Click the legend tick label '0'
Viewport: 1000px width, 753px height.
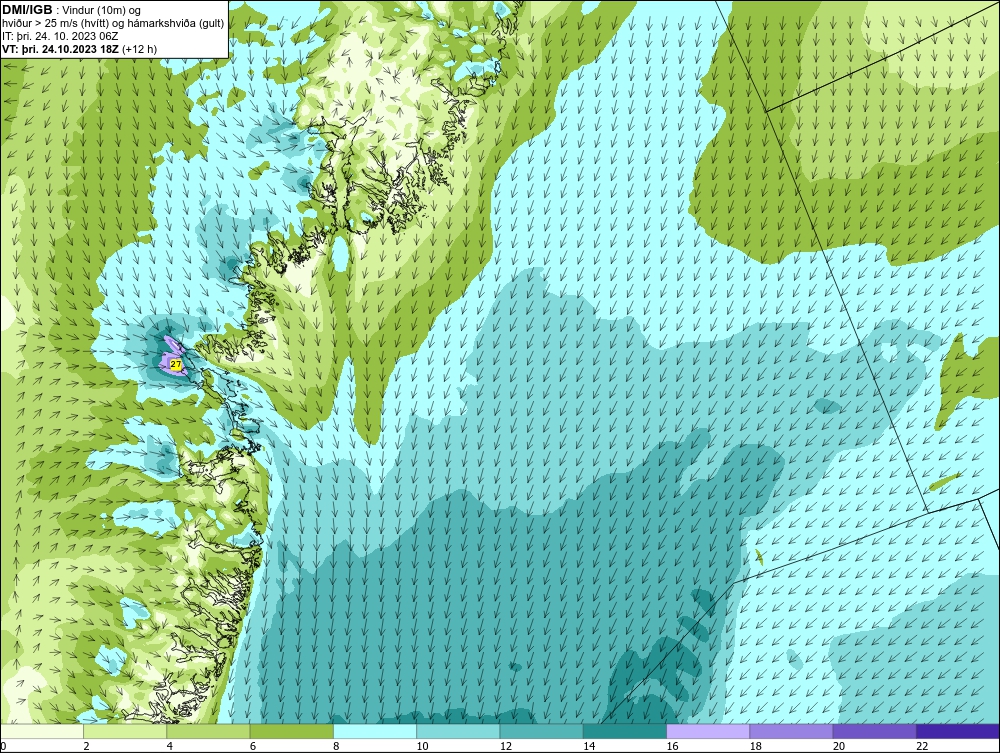(3, 747)
